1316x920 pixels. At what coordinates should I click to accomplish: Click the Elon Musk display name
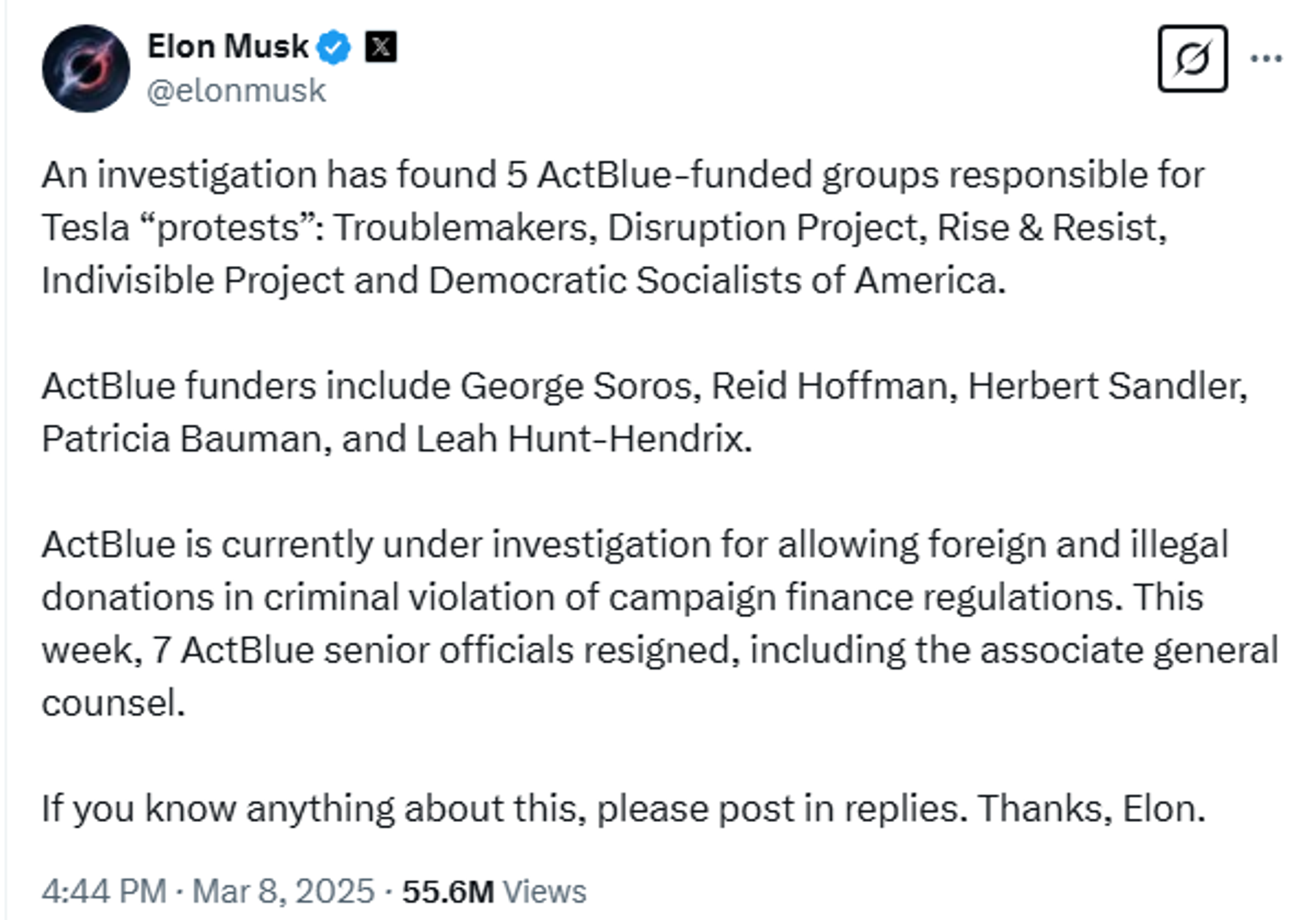[228, 45]
